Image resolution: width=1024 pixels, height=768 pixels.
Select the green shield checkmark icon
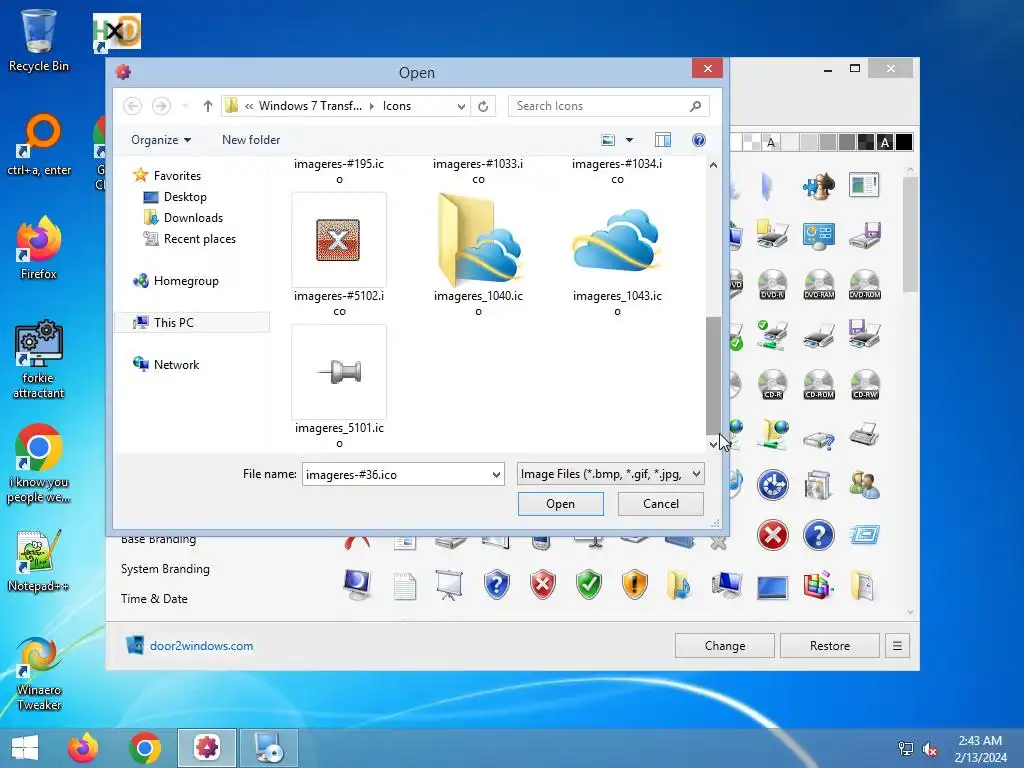(588, 584)
